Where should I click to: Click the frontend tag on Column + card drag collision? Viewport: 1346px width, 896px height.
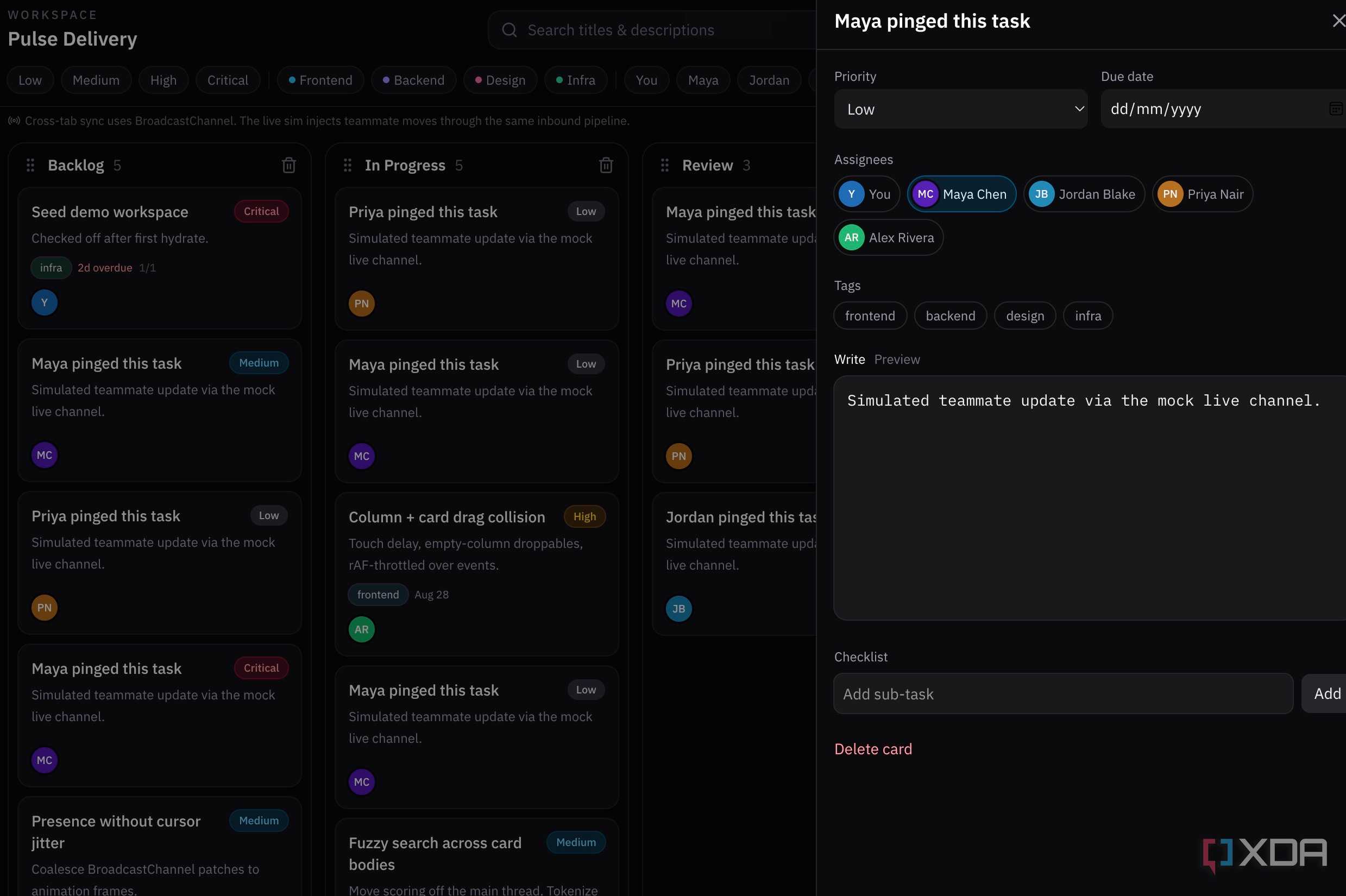point(378,594)
